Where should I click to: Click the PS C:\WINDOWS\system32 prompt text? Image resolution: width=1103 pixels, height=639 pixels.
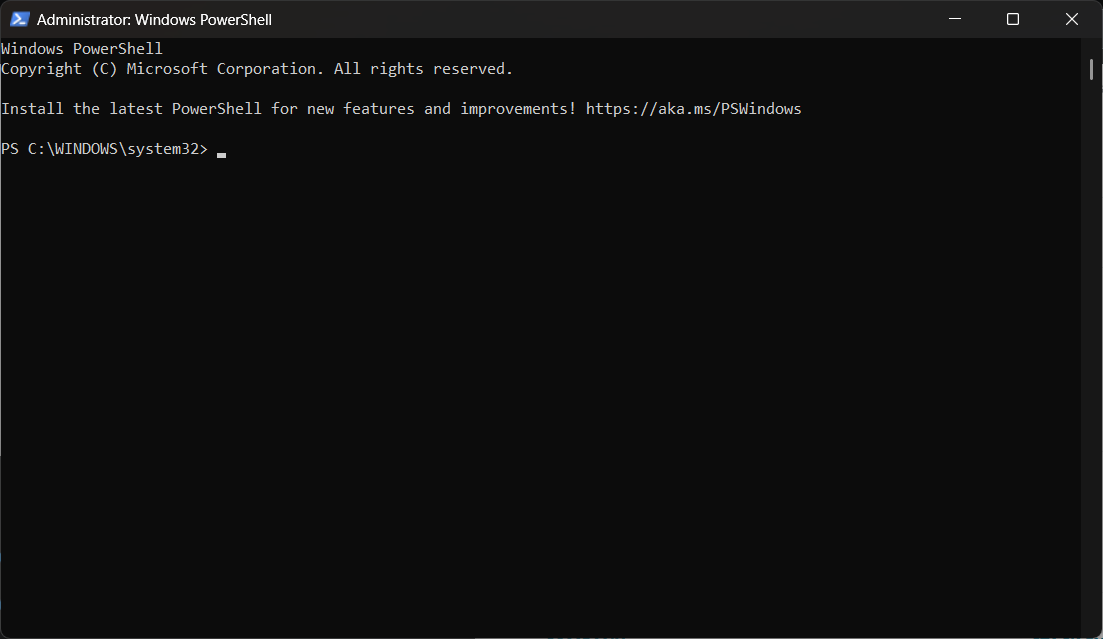pyautogui.click(x=105, y=148)
